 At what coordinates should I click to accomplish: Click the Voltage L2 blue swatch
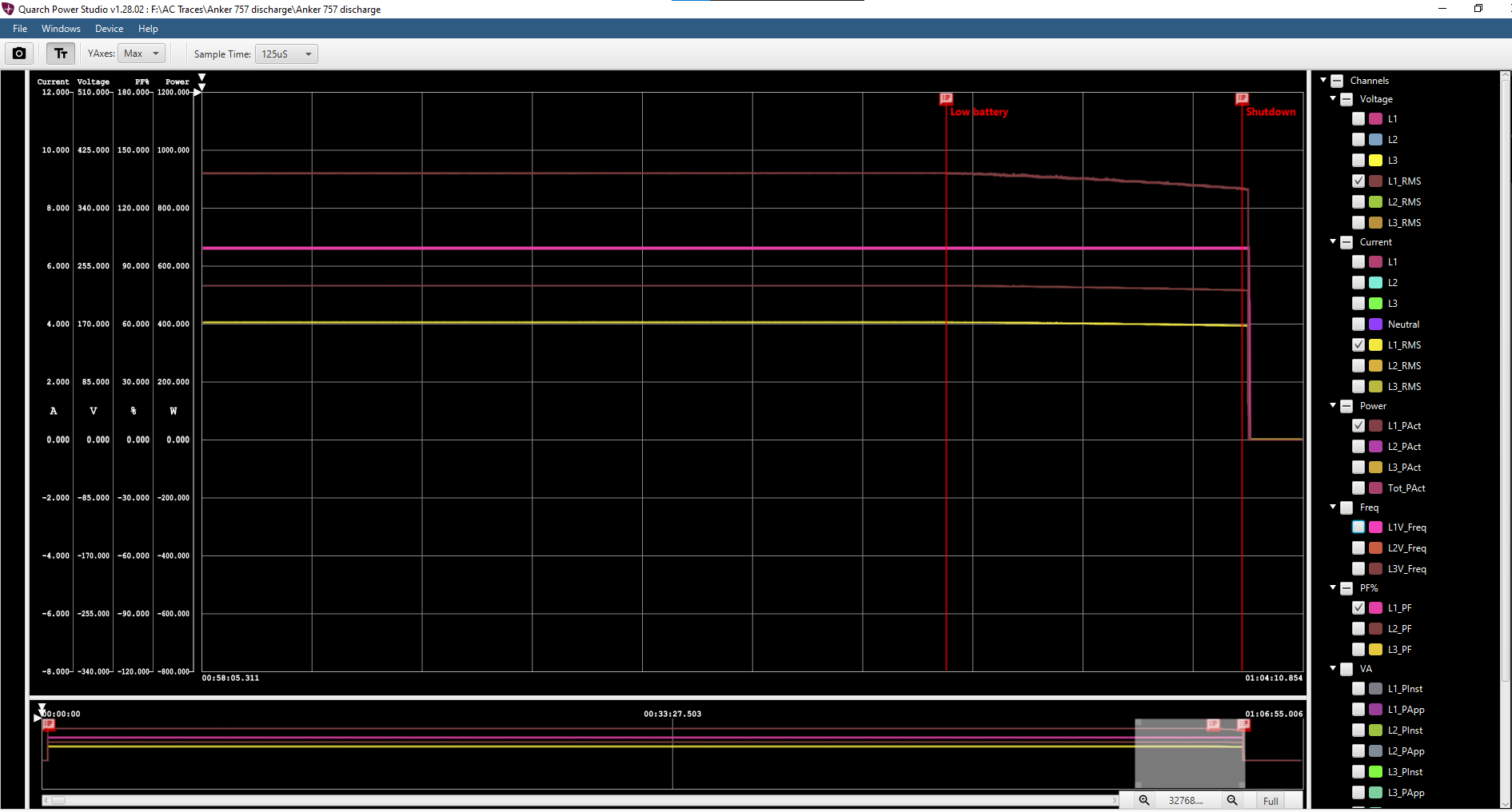tap(1375, 139)
